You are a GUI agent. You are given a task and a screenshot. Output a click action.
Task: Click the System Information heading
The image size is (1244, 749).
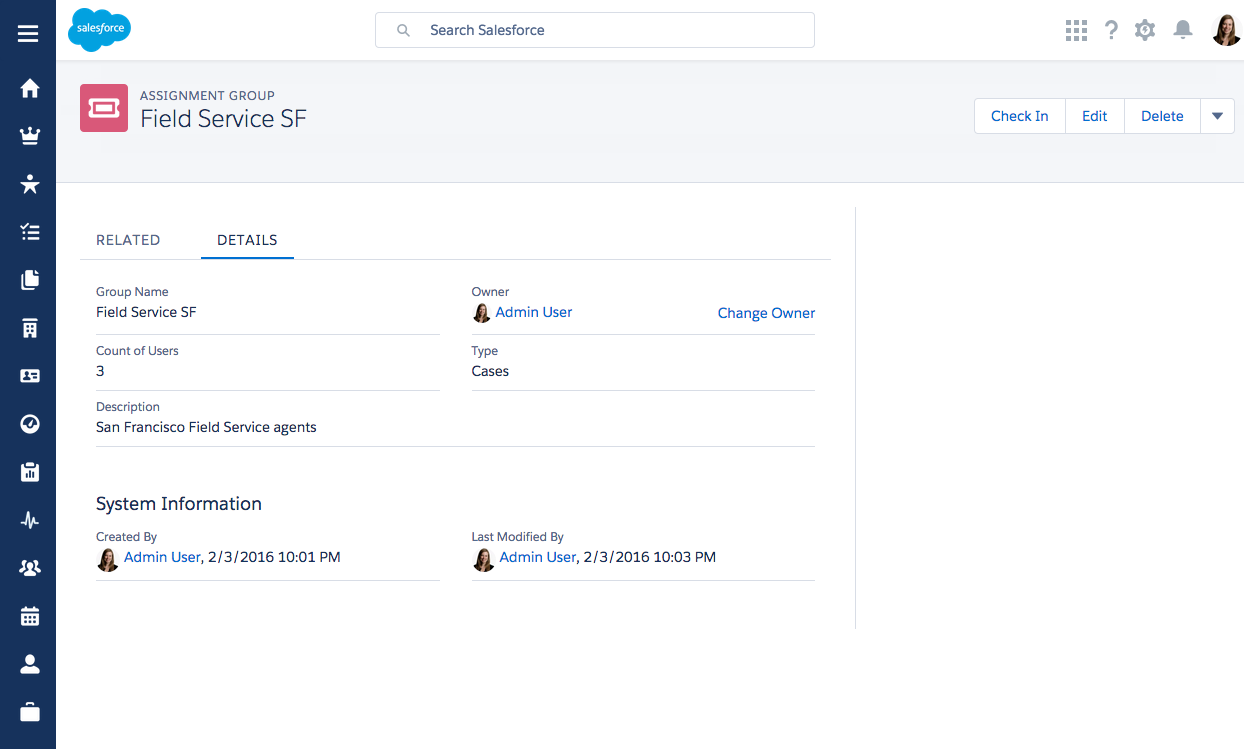[179, 504]
